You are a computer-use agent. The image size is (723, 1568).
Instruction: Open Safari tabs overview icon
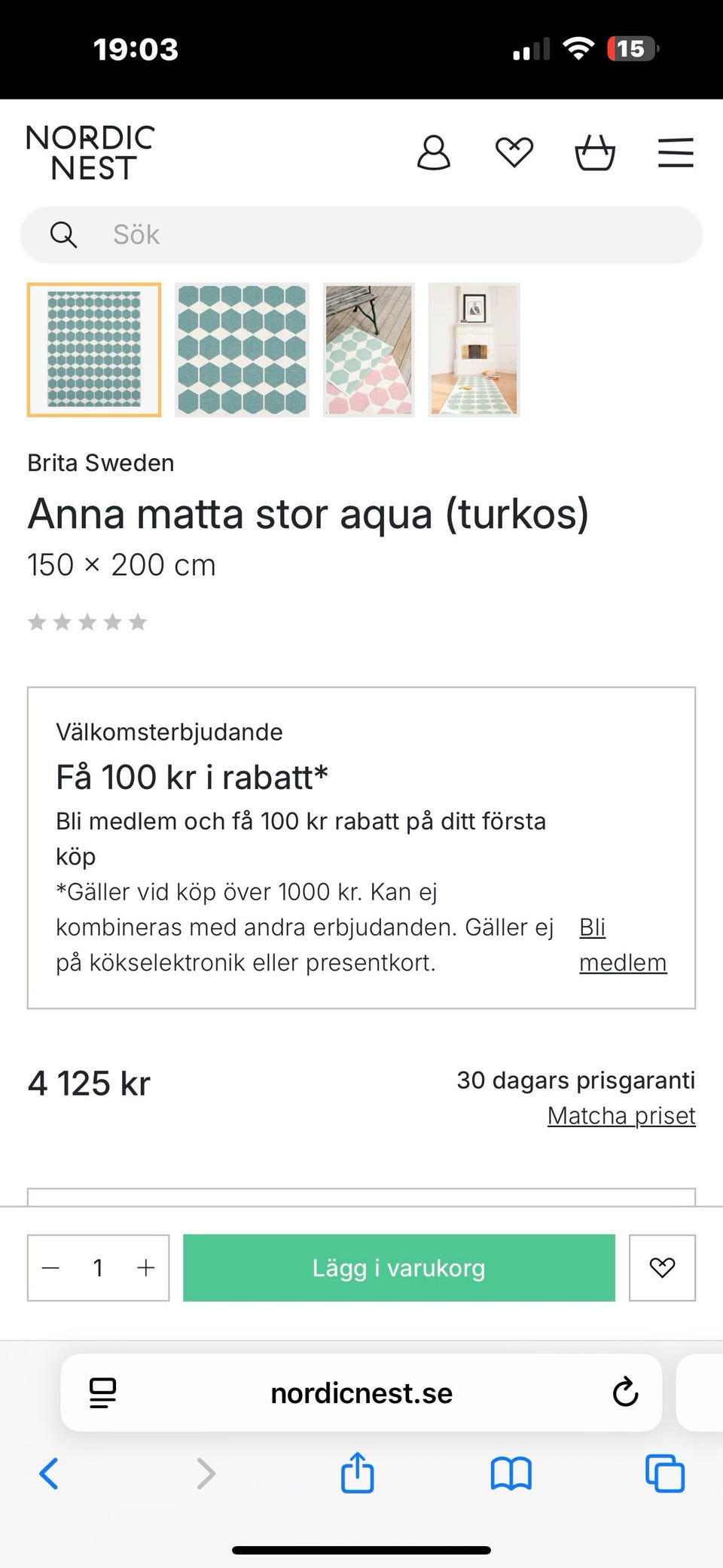[665, 1473]
